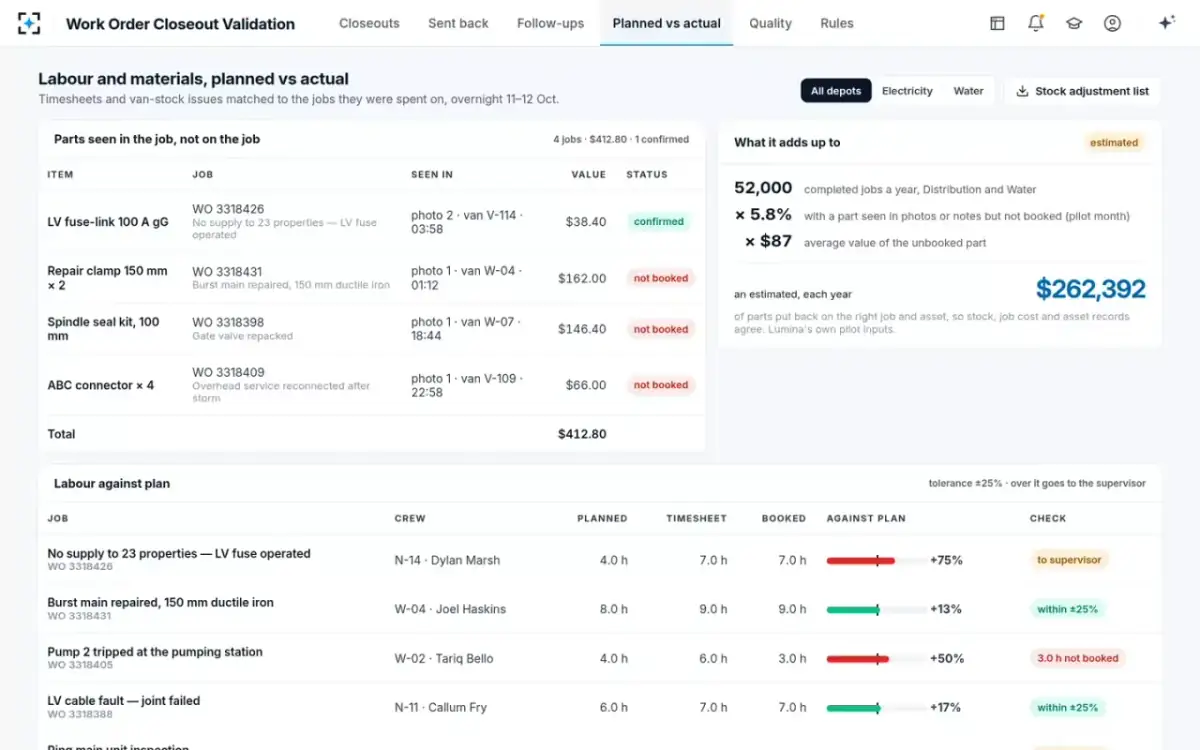Viewport: 1200px width, 750px height.
Task: Click Pump 2 tripped at the pumping station
Action: pos(155,652)
